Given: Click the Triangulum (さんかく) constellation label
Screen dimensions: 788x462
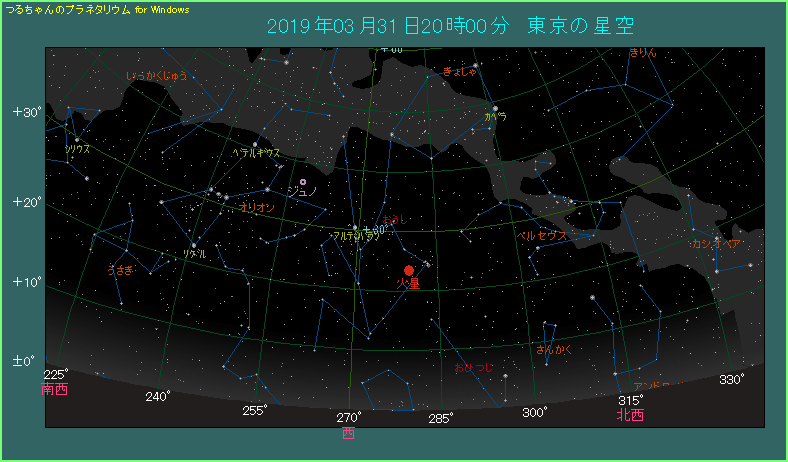Looking at the screenshot, I should point(554,350).
